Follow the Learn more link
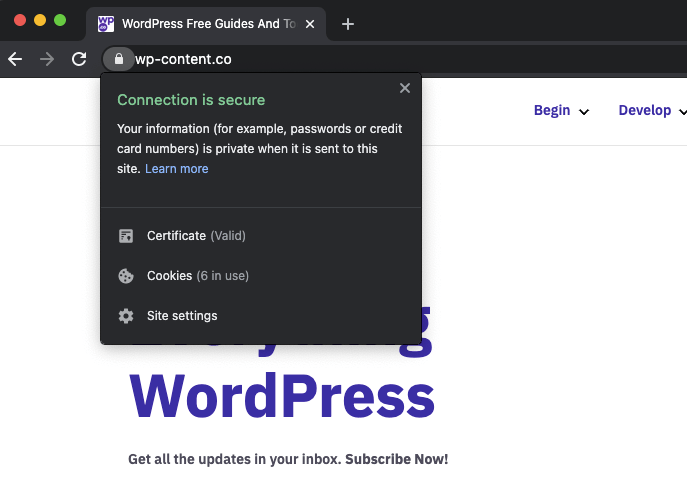Viewport: 687px width, 481px height. [x=177, y=169]
